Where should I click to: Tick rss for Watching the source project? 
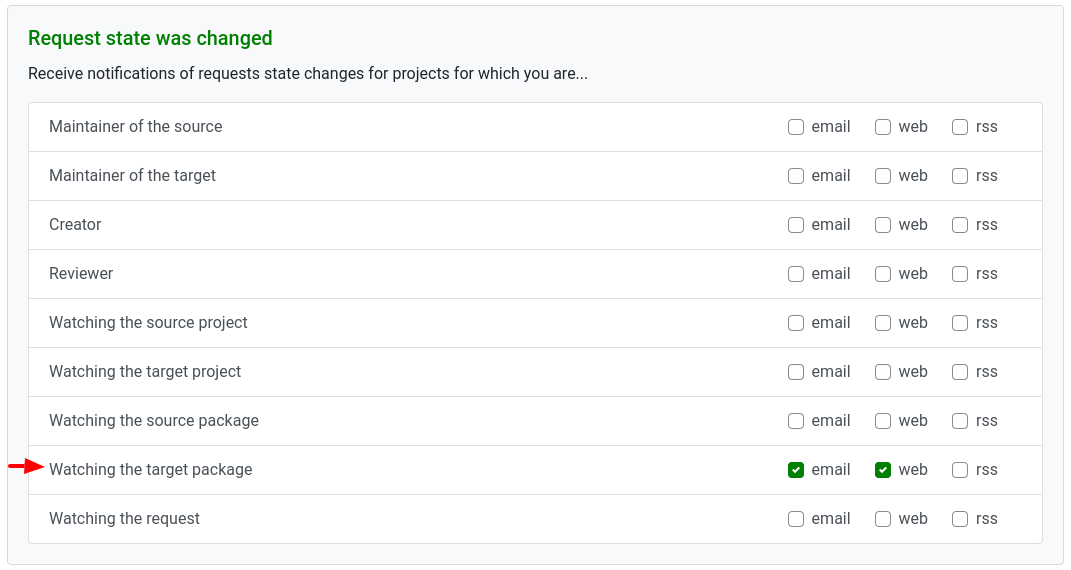[960, 323]
